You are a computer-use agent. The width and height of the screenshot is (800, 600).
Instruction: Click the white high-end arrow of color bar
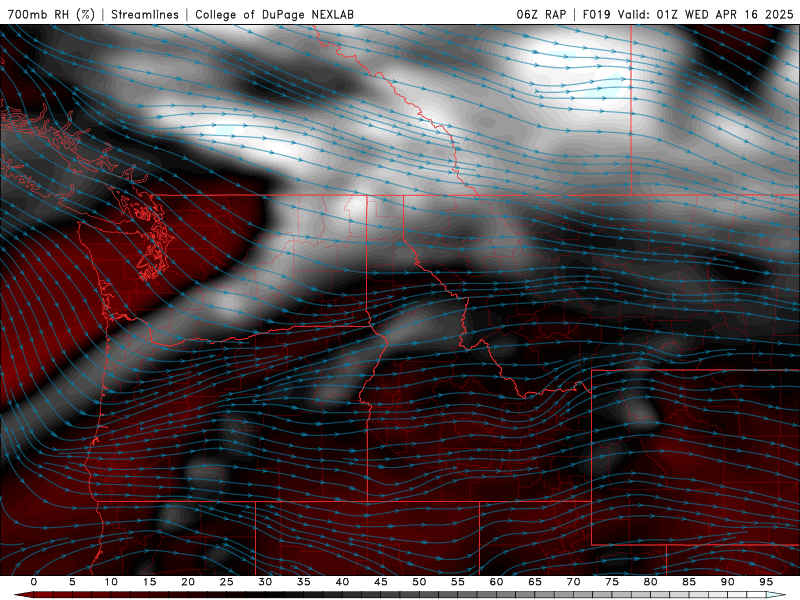[777, 595]
